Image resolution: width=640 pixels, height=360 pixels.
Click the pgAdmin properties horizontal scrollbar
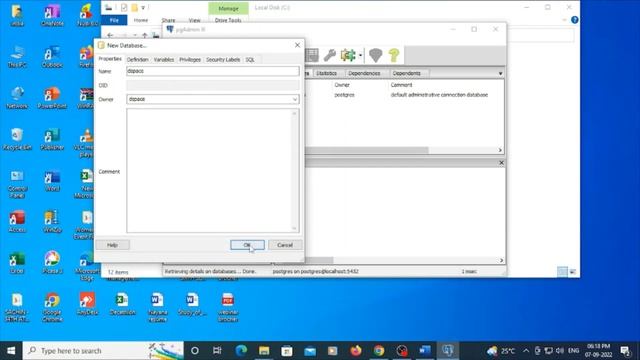coord(367,150)
